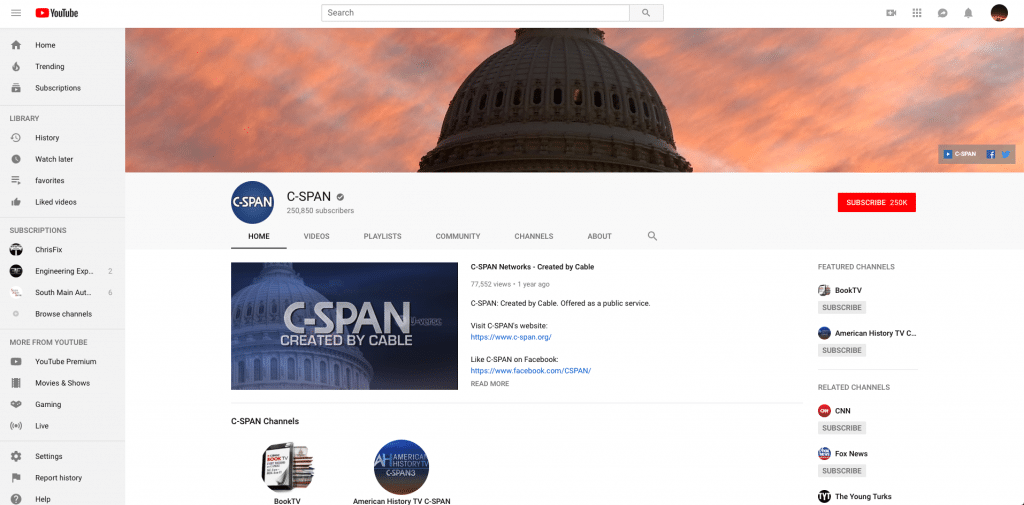
Task: Open Engineering Exp... subscription
Action: [x=62, y=271]
